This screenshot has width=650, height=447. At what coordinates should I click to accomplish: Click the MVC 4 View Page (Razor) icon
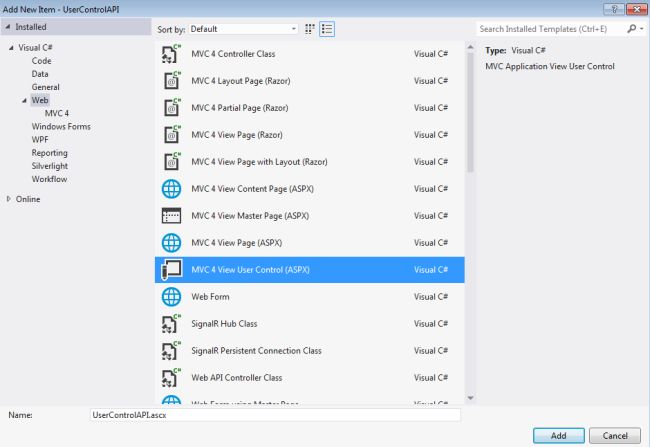click(171, 135)
